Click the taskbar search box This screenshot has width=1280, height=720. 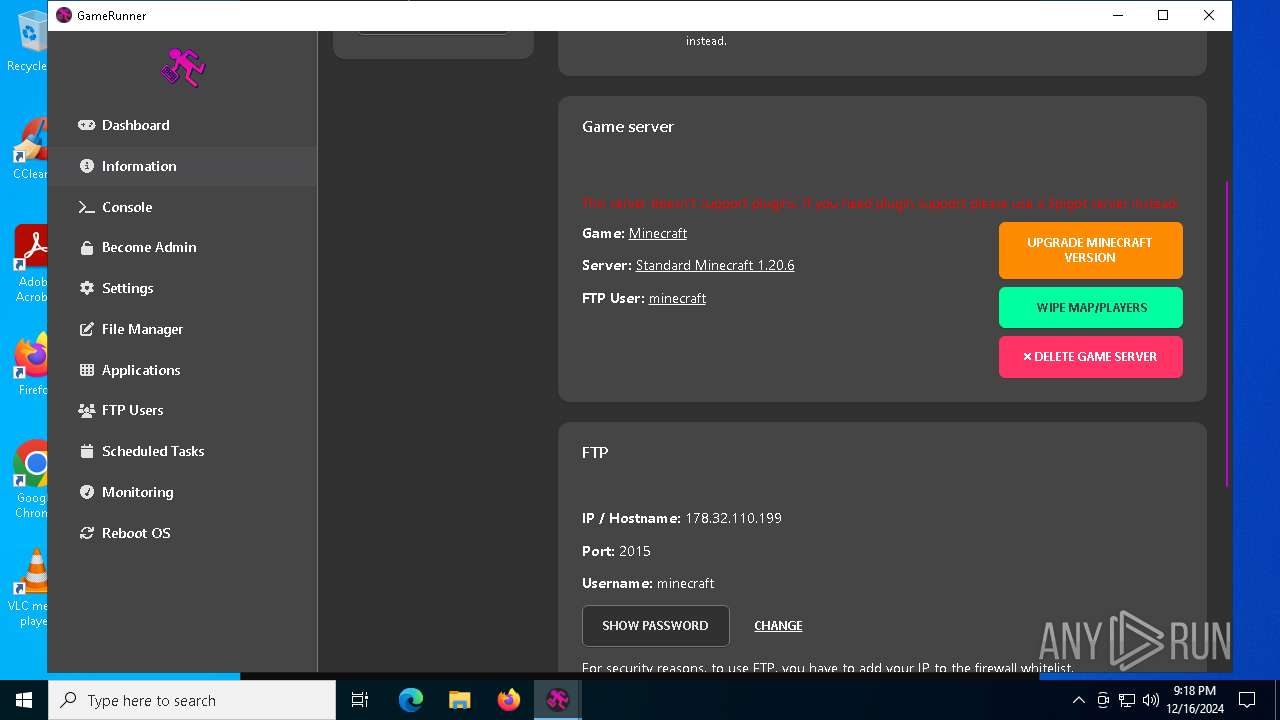(192, 700)
